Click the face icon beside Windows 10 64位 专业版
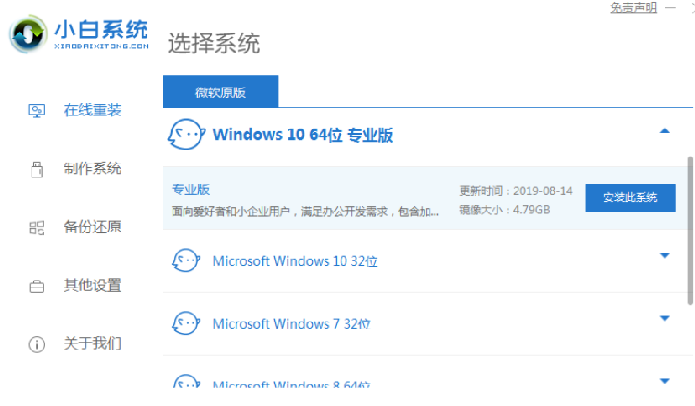The height and width of the screenshot is (406, 695). (x=186, y=134)
